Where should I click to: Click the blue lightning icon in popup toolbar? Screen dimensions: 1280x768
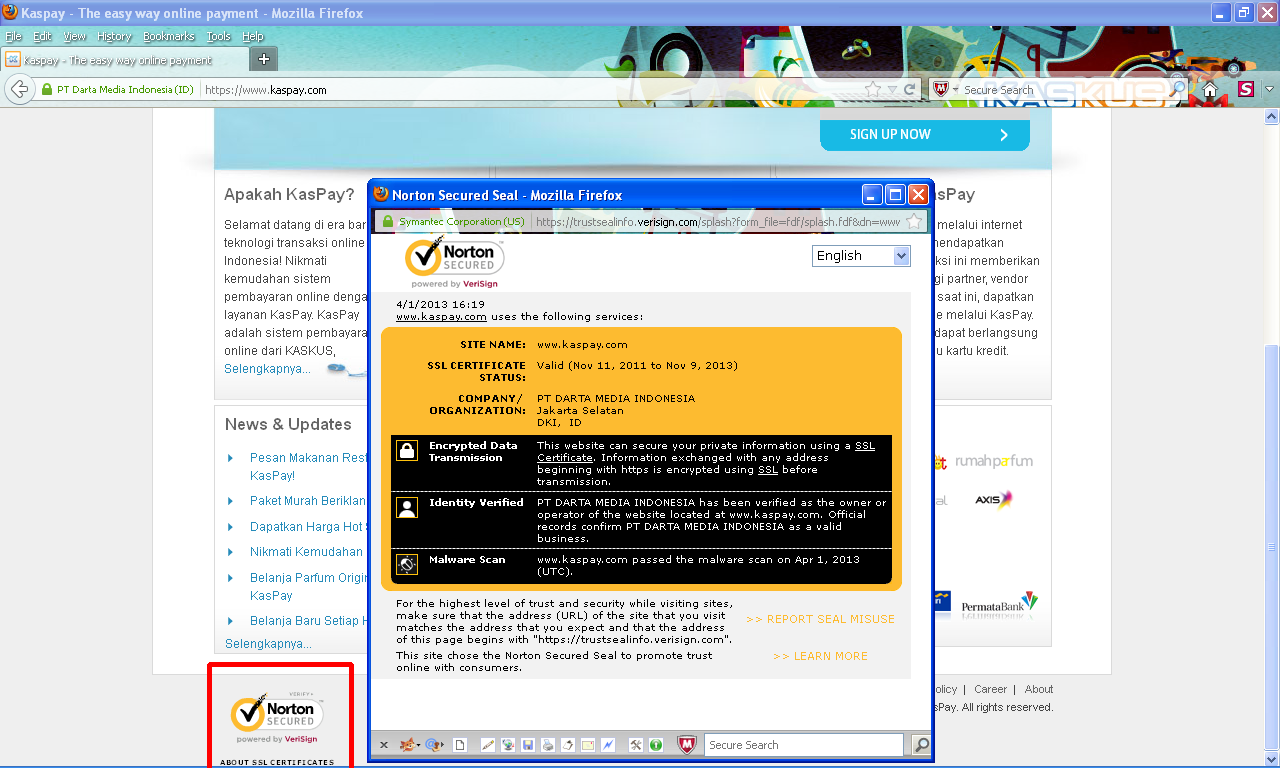pos(608,745)
